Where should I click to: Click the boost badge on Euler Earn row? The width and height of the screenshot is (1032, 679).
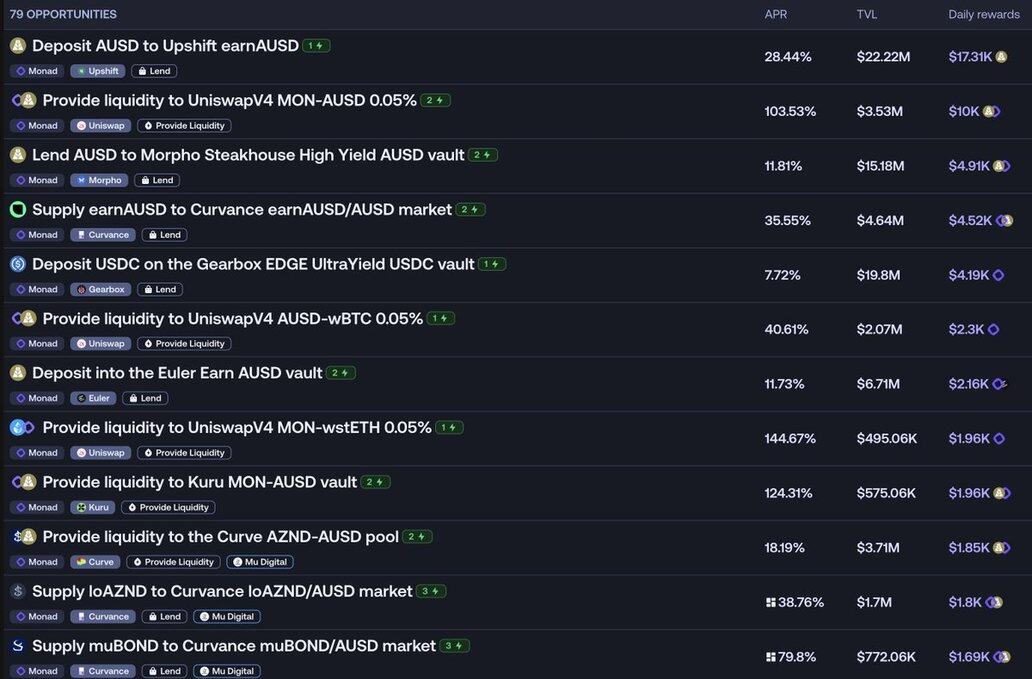pos(341,373)
